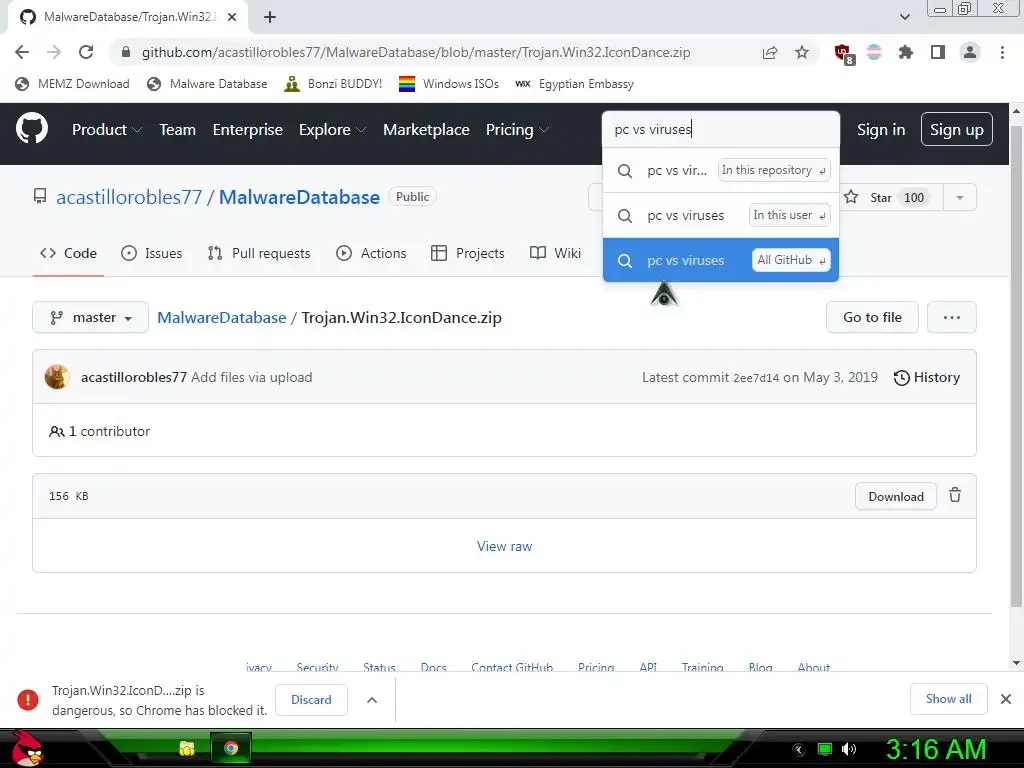The width and height of the screenshot is (1024, 768).
Task: Bookmark this page with star icon
Action: tap(802, 52)
